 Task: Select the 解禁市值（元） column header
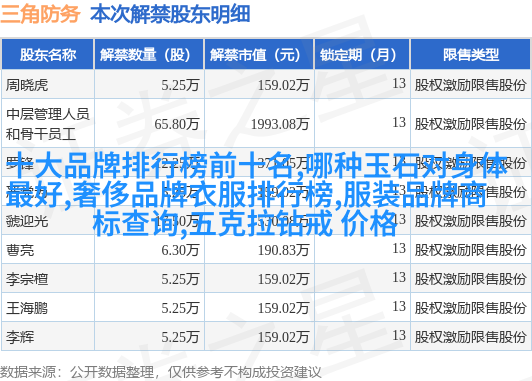point(259,55)
